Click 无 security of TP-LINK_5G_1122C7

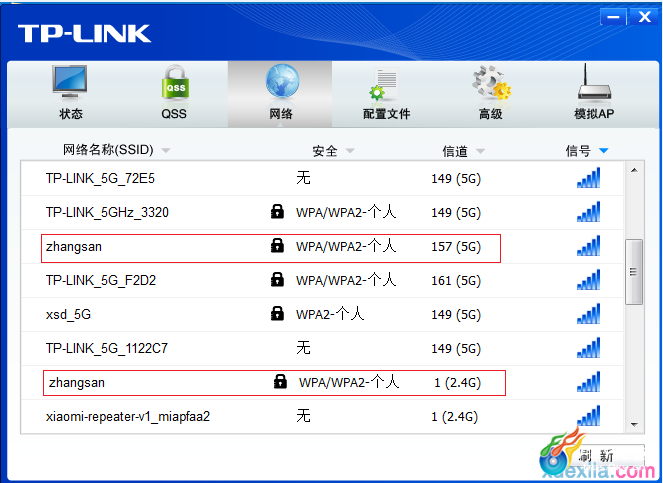(303, 348)
